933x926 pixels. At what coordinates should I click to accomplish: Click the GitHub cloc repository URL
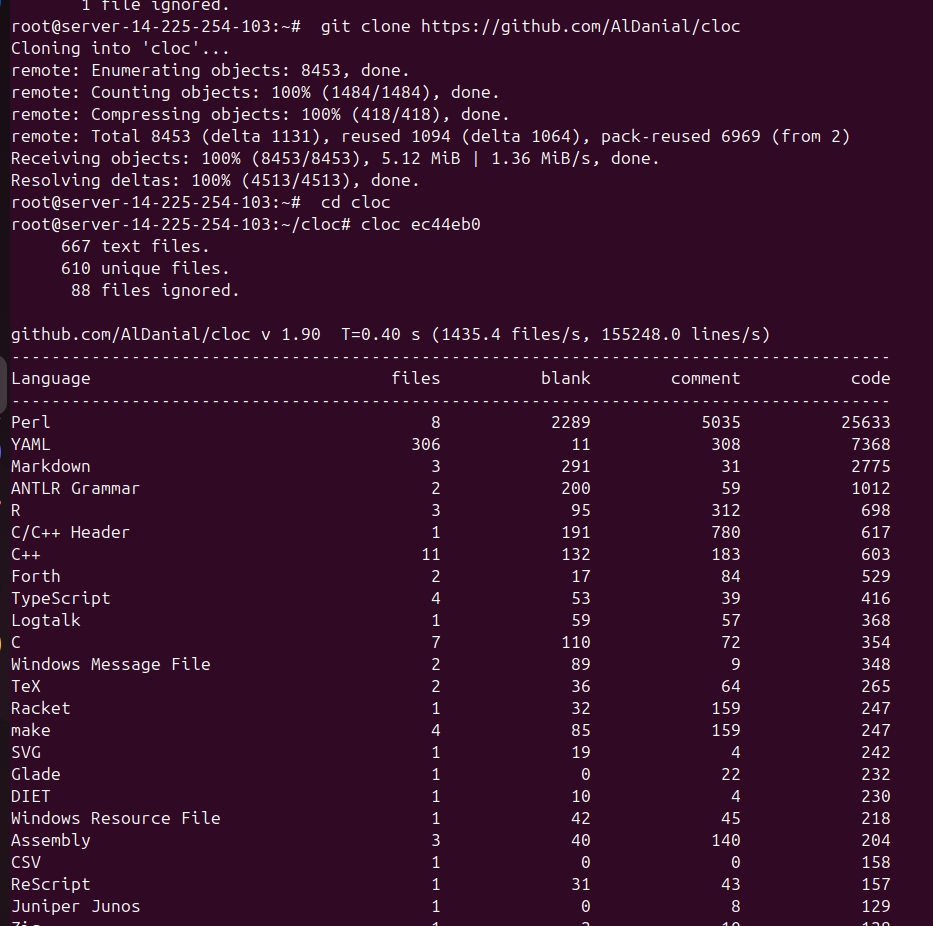(530, 26)
